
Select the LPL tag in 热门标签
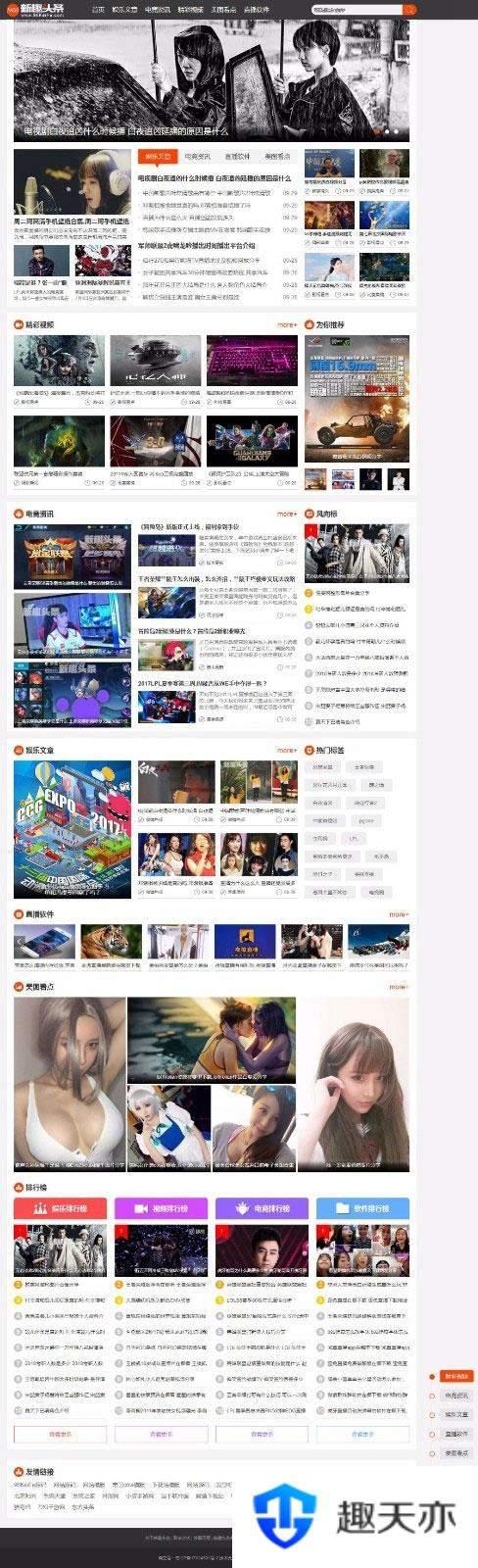353,839
